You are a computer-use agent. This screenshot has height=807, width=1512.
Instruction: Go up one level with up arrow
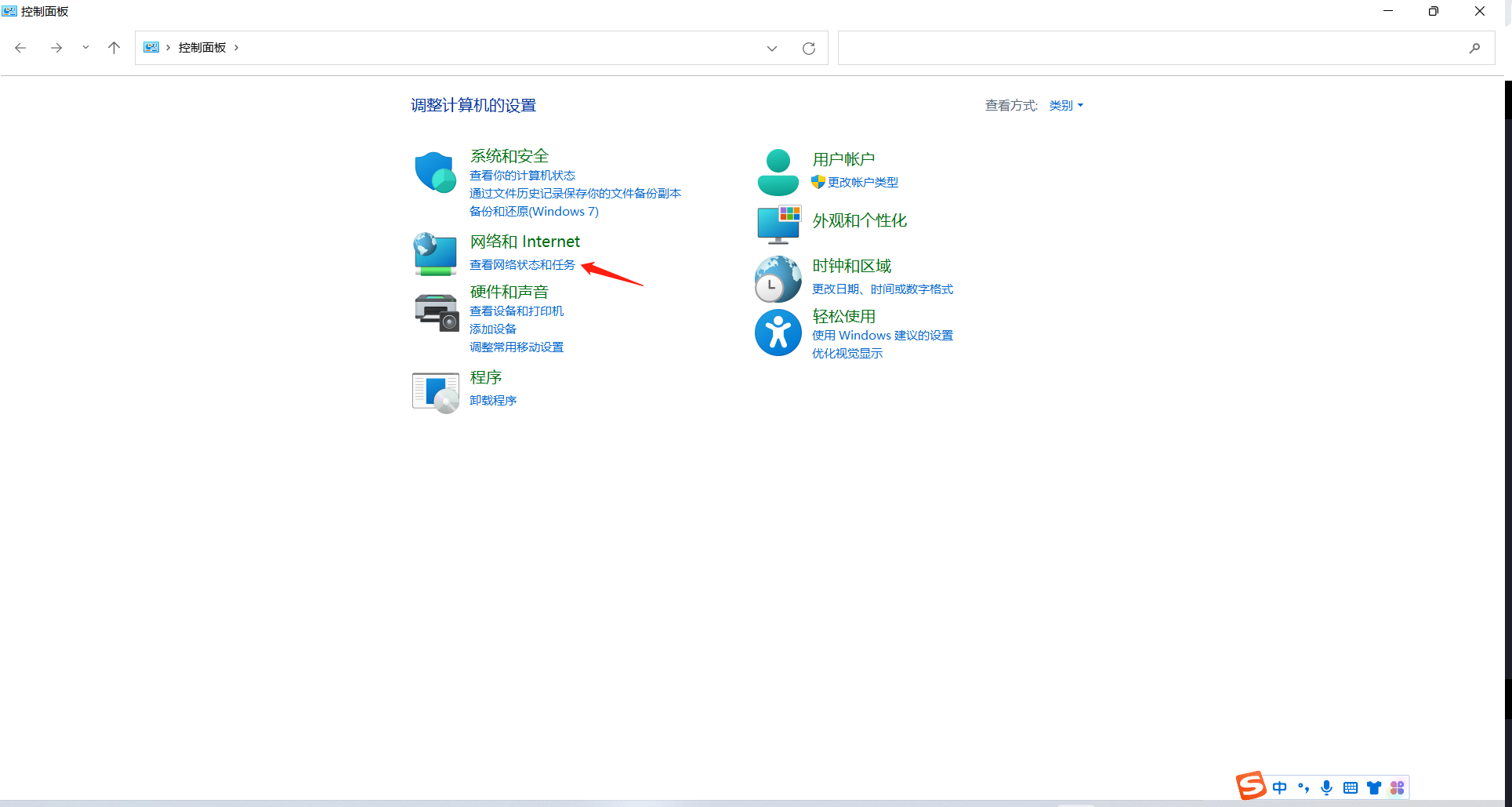114,48
